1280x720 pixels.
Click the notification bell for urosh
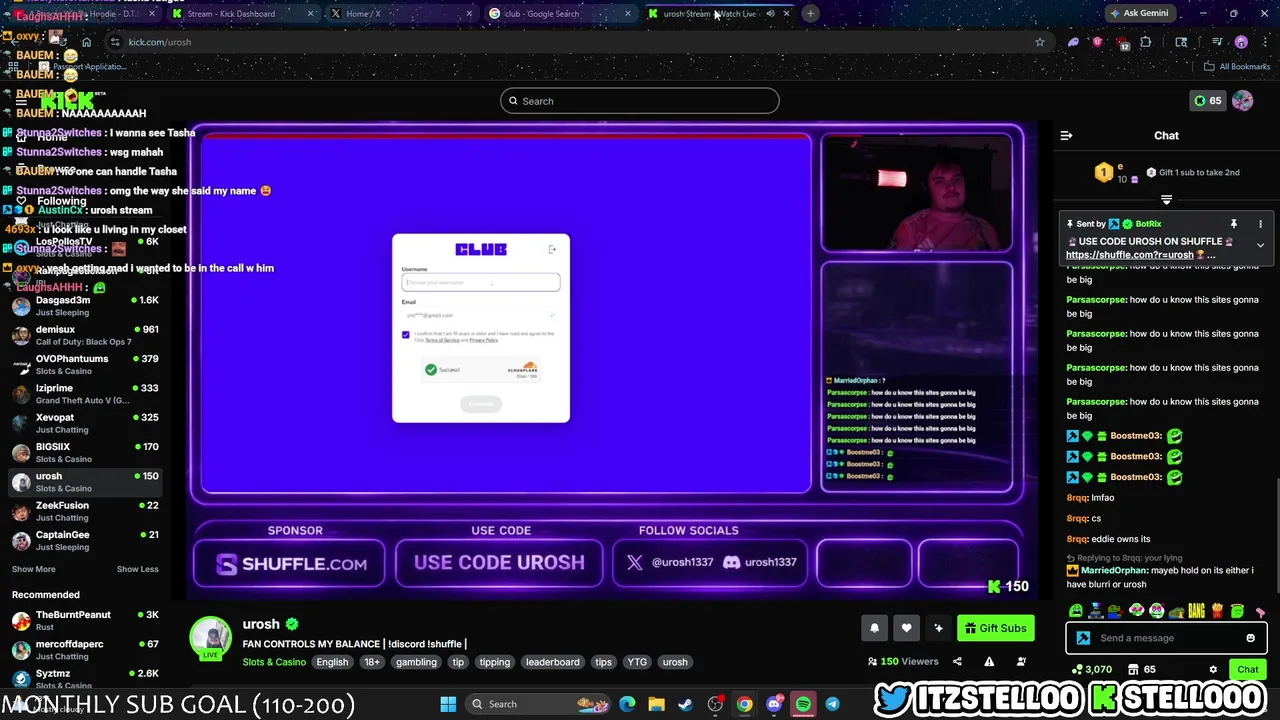874,628
